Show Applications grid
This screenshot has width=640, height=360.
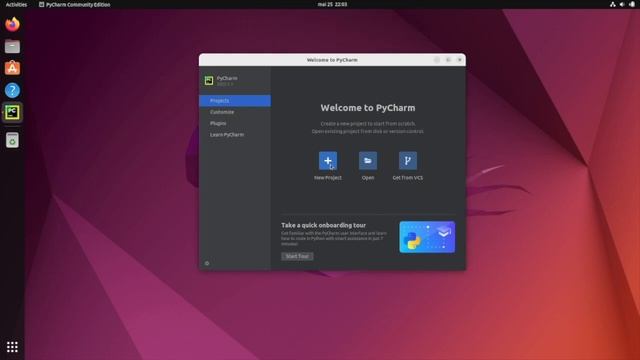click(x=12, y=347)
